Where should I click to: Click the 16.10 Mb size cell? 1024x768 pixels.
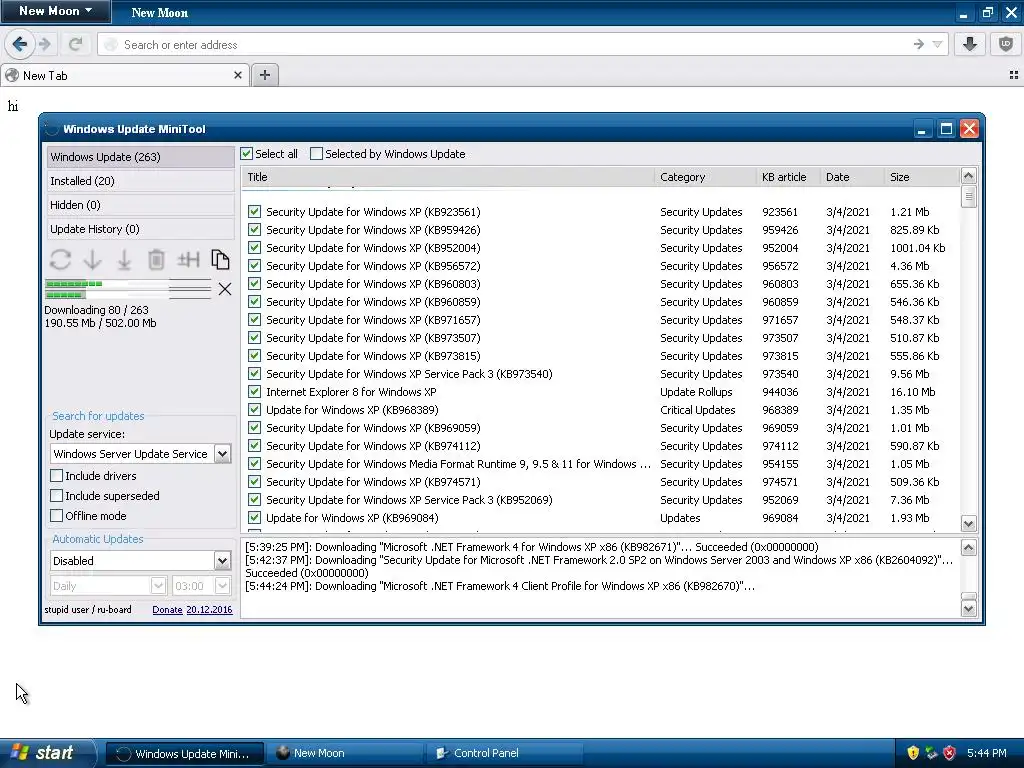pyautogui.click(x=912, y=392)
